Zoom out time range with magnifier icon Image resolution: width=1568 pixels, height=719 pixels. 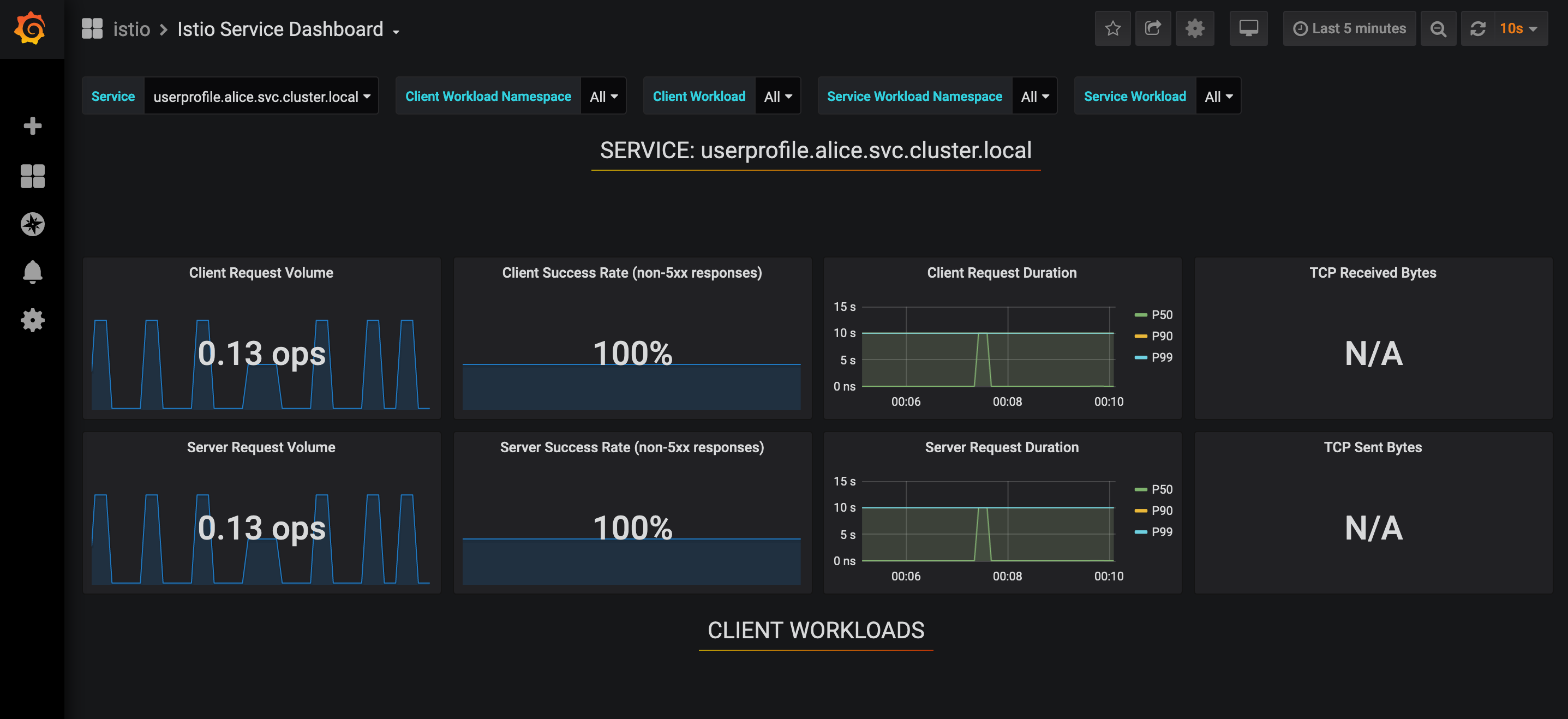(x=1438, y=28)
